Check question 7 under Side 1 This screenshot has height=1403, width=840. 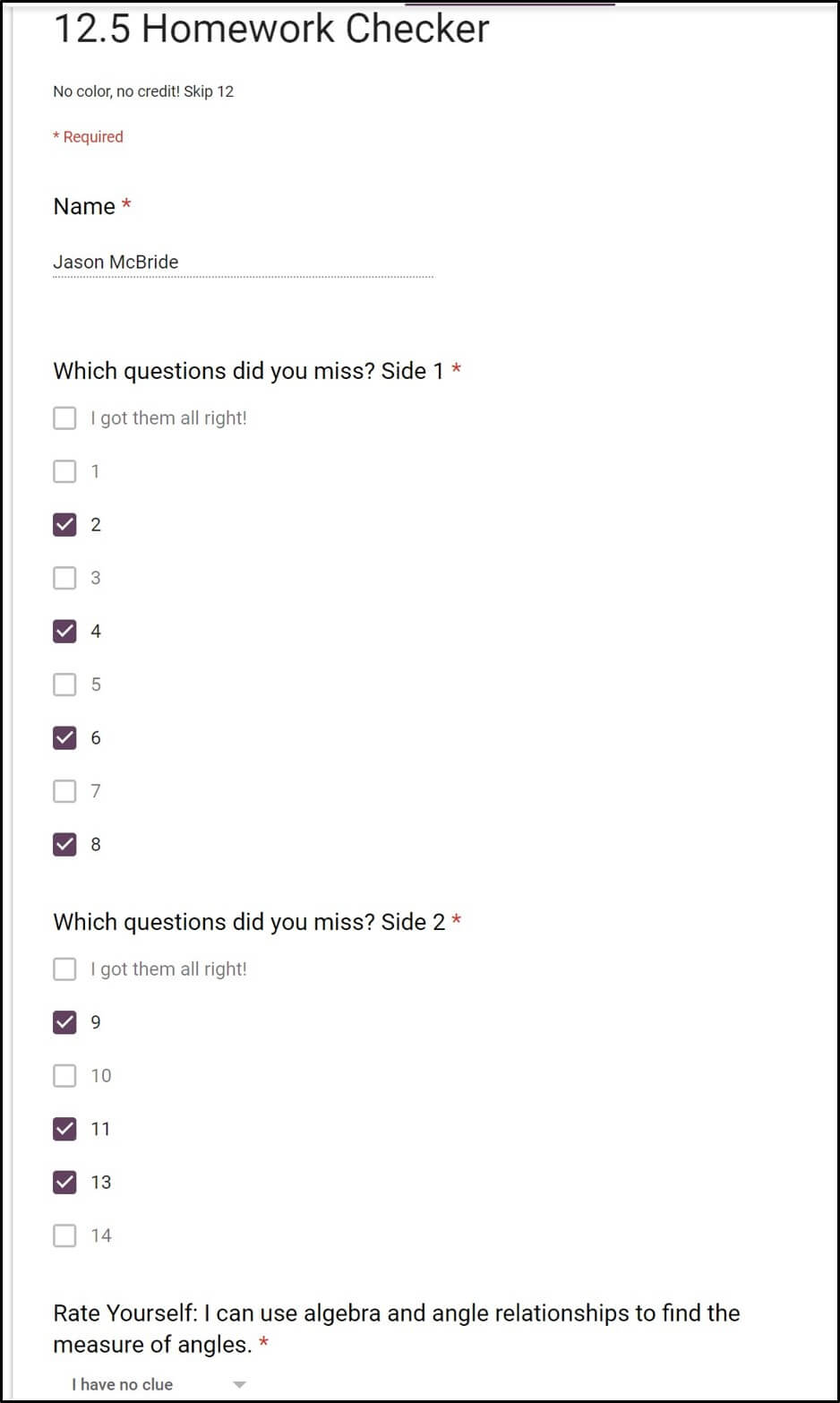[x=64, y=791]
